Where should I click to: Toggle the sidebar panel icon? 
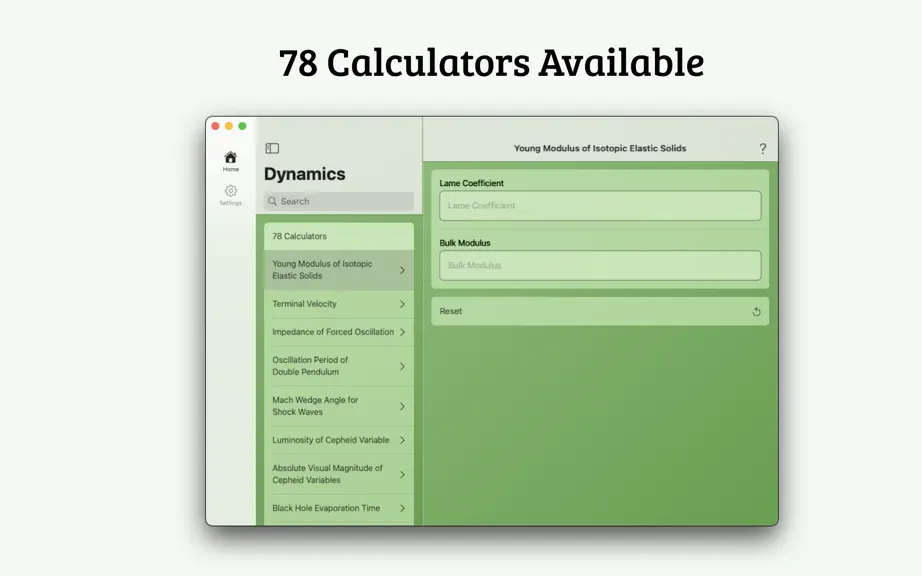click(272, 148)
